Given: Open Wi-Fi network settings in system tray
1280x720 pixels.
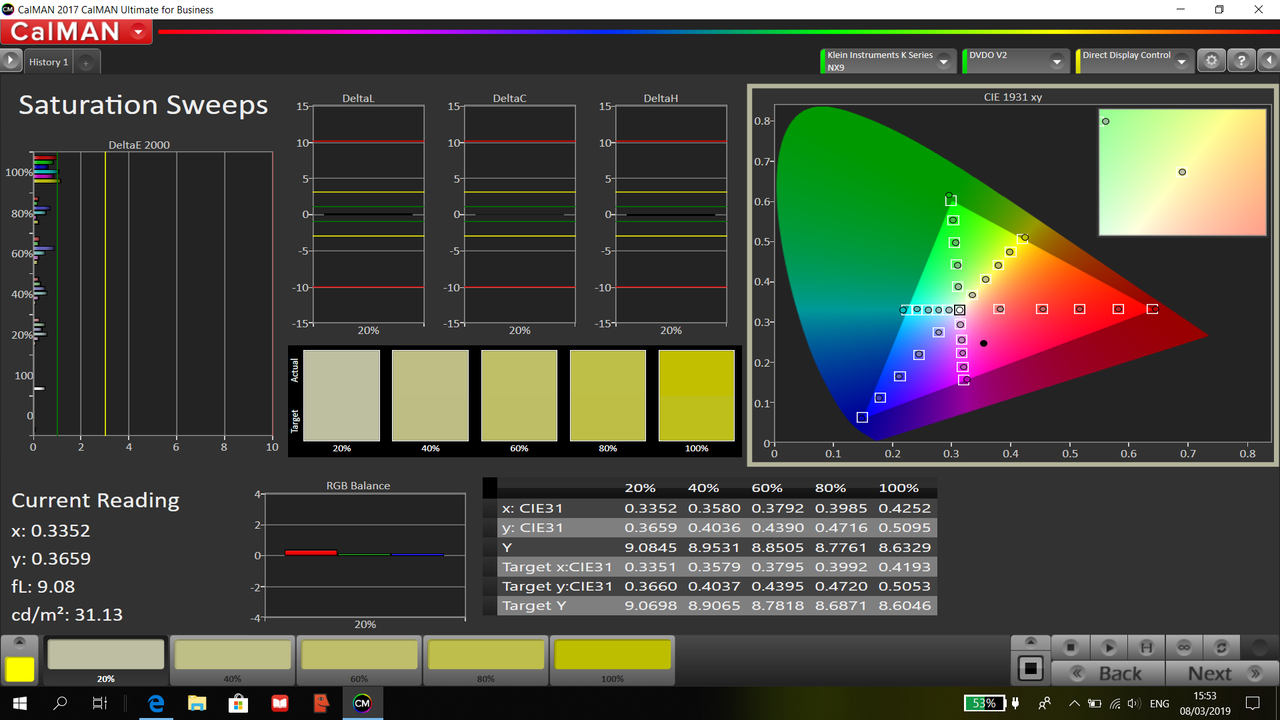Looking at the screenshot, I should (1115, 703).
